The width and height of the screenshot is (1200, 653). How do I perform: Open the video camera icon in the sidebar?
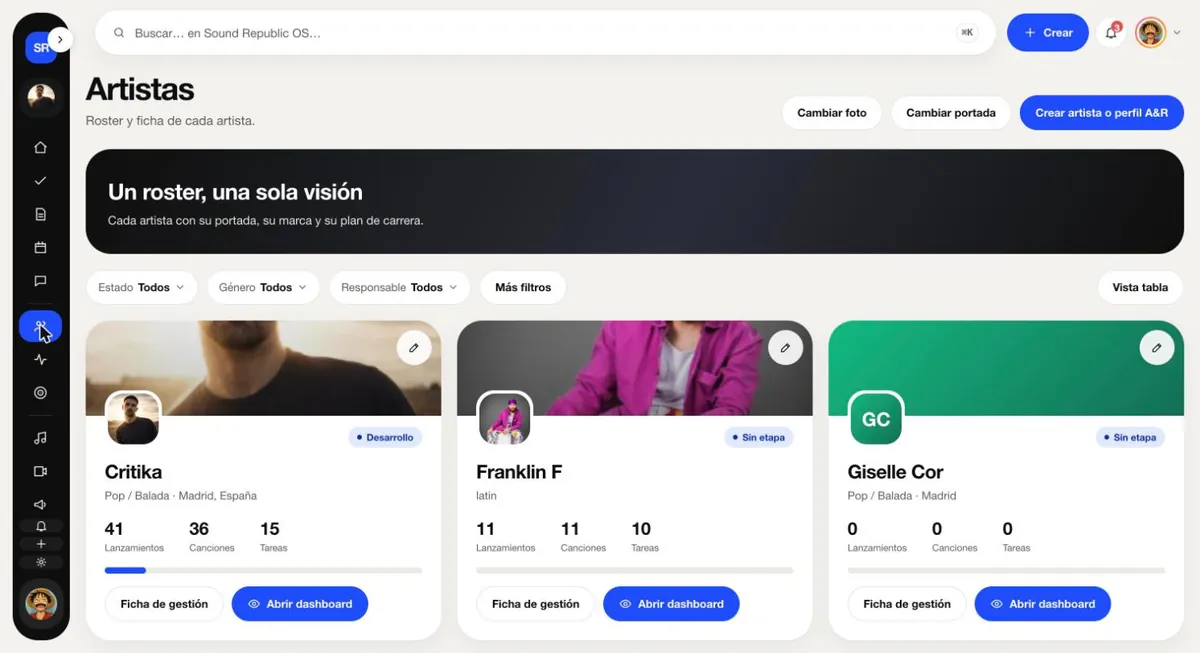point(40,471)
